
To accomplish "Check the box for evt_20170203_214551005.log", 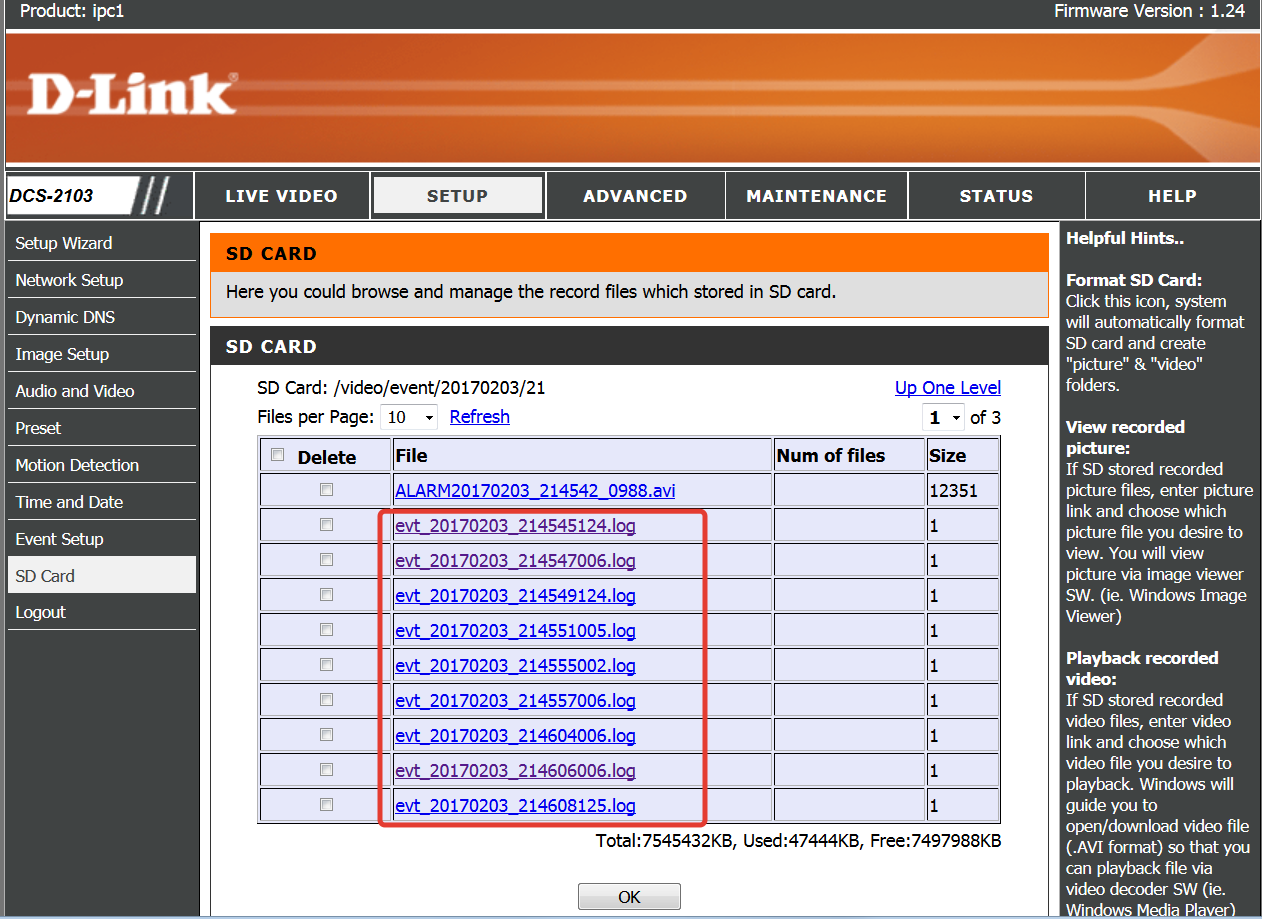I will point(326,630).
